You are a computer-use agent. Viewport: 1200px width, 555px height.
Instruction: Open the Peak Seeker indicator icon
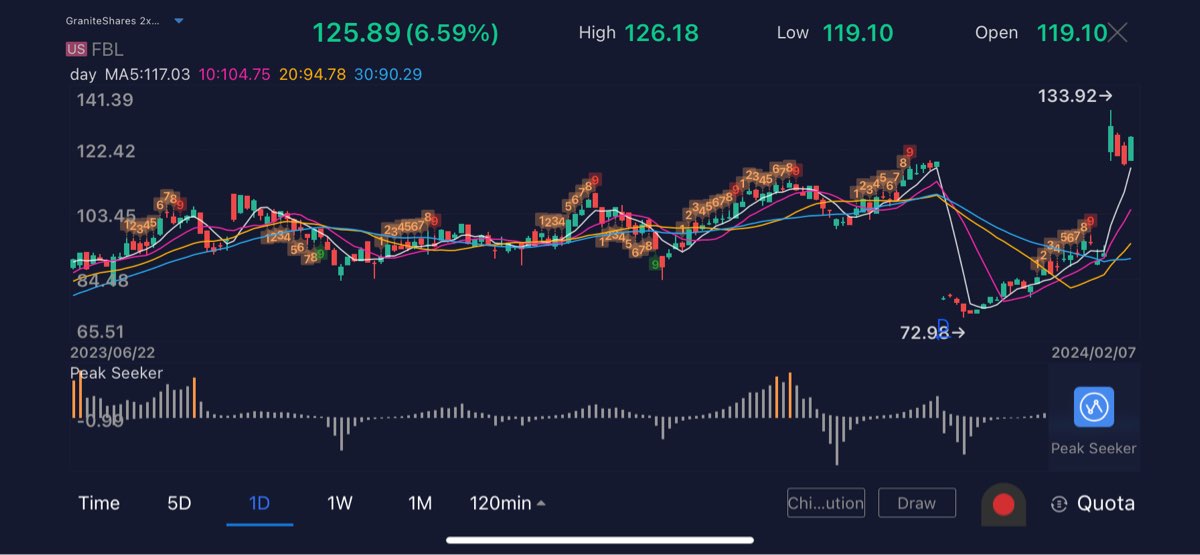click(x=1093, y=407)
